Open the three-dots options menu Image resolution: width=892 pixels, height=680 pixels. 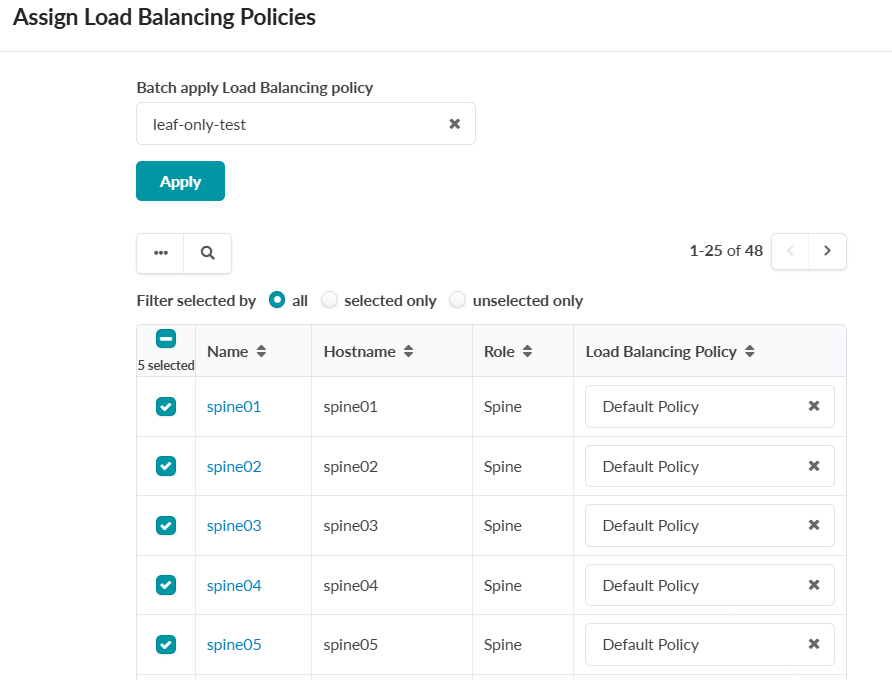160,253
